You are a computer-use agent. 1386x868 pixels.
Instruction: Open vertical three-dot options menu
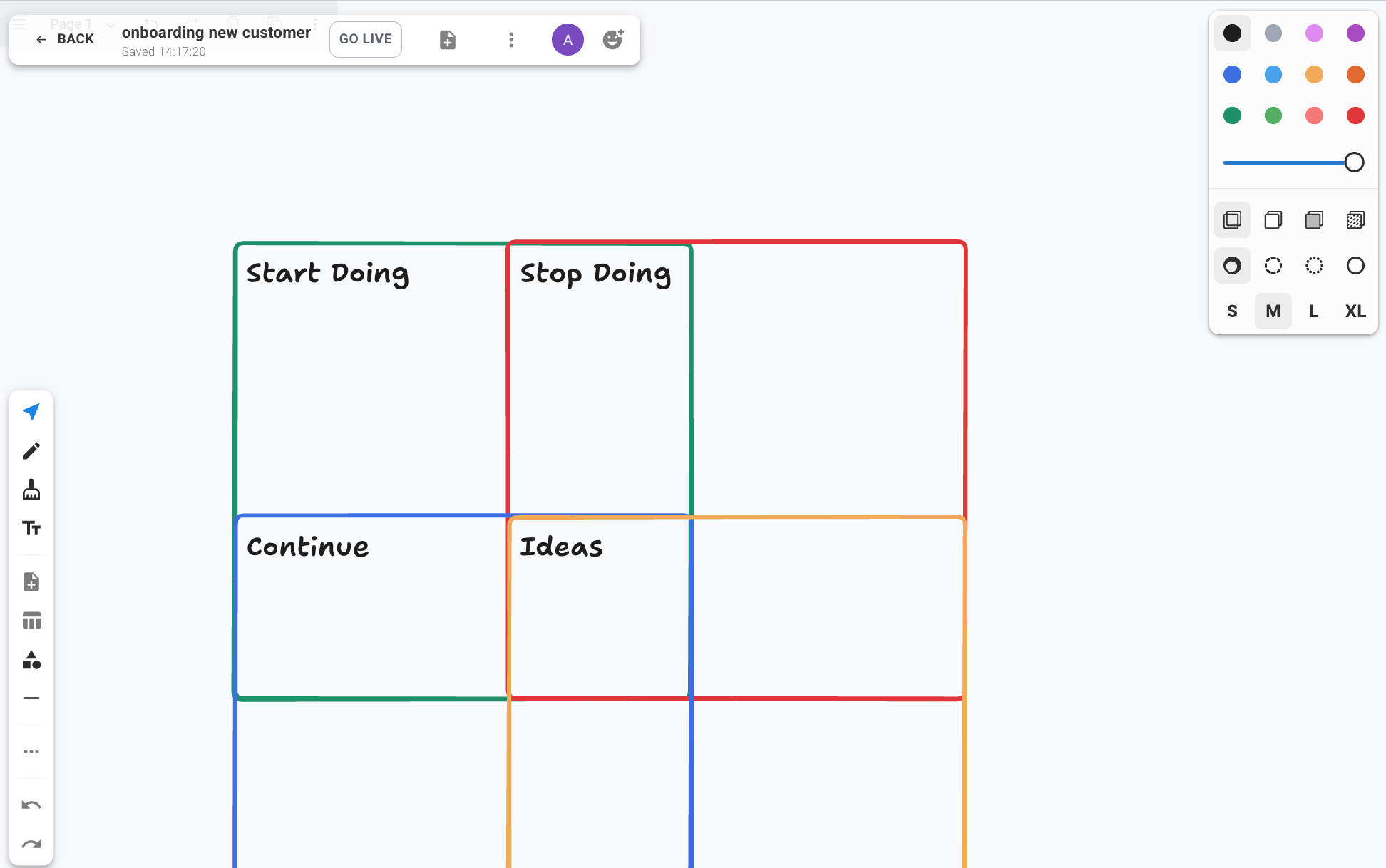pyautogui.click(x=510, y=40)
